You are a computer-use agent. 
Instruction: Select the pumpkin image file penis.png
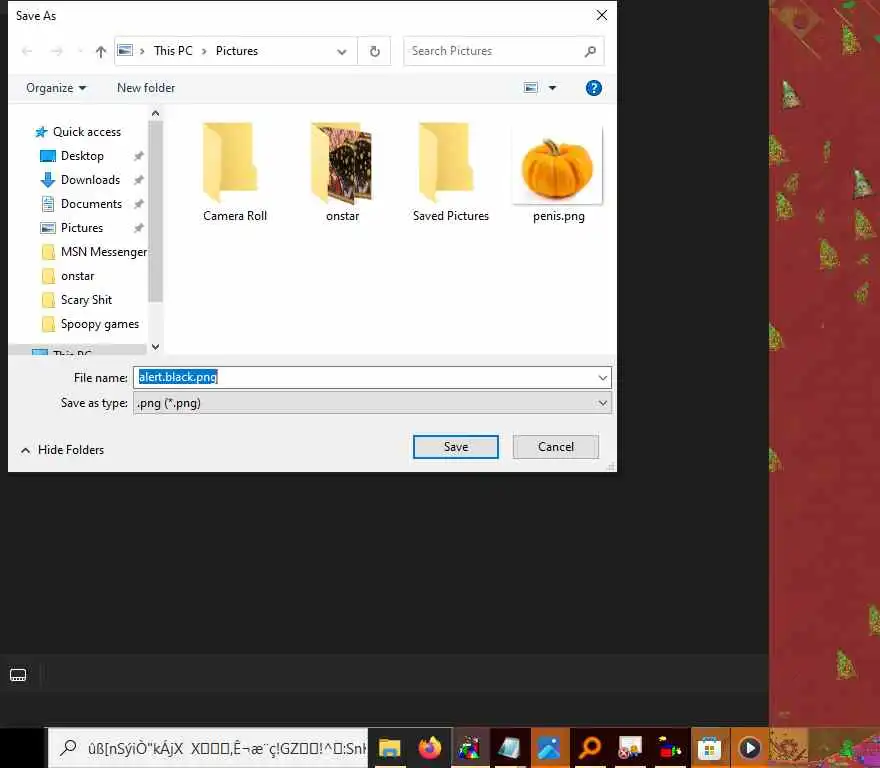pyautogui.click(x=558, y=172)
